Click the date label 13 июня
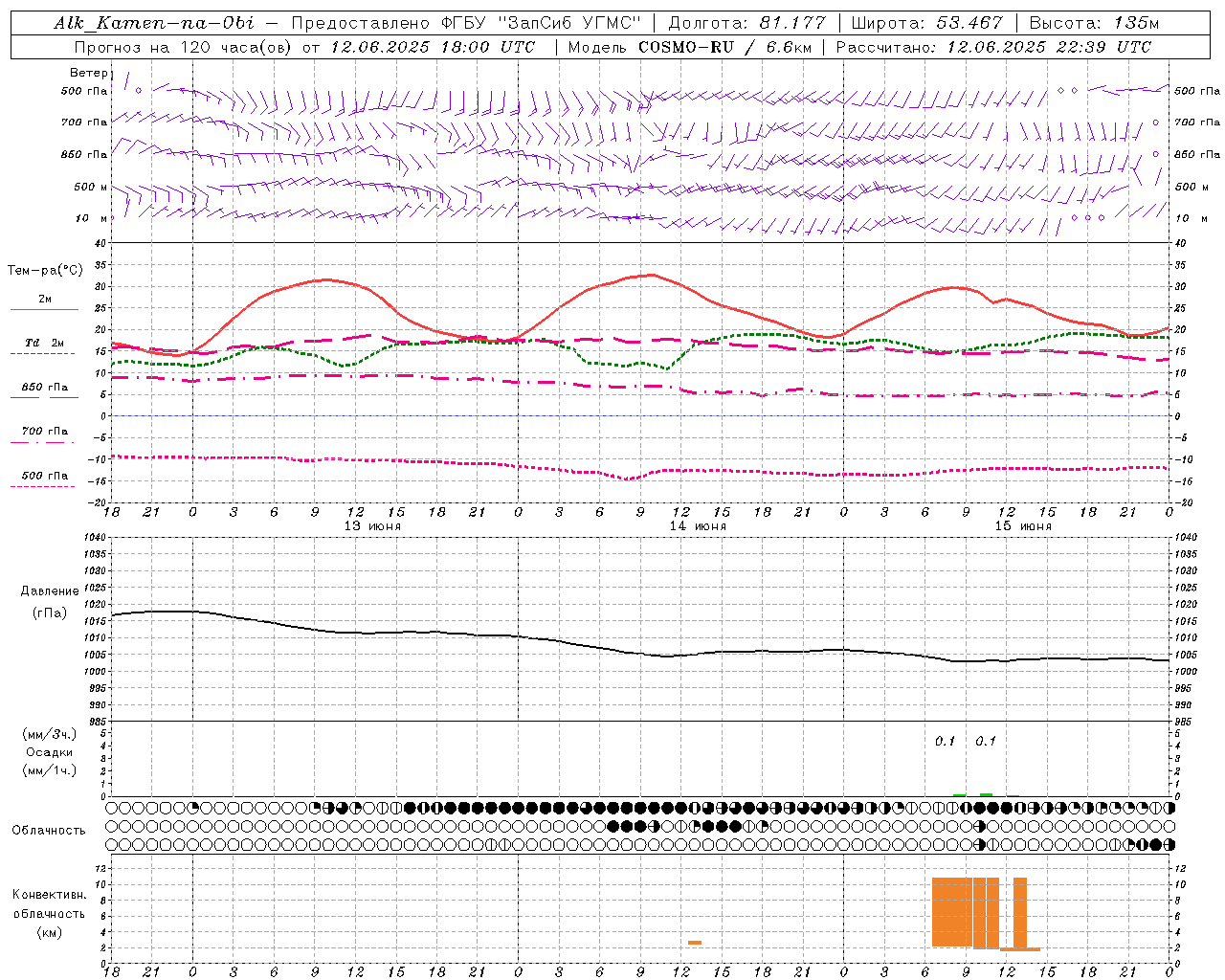 pyautogui.click(x=371, y=526)
